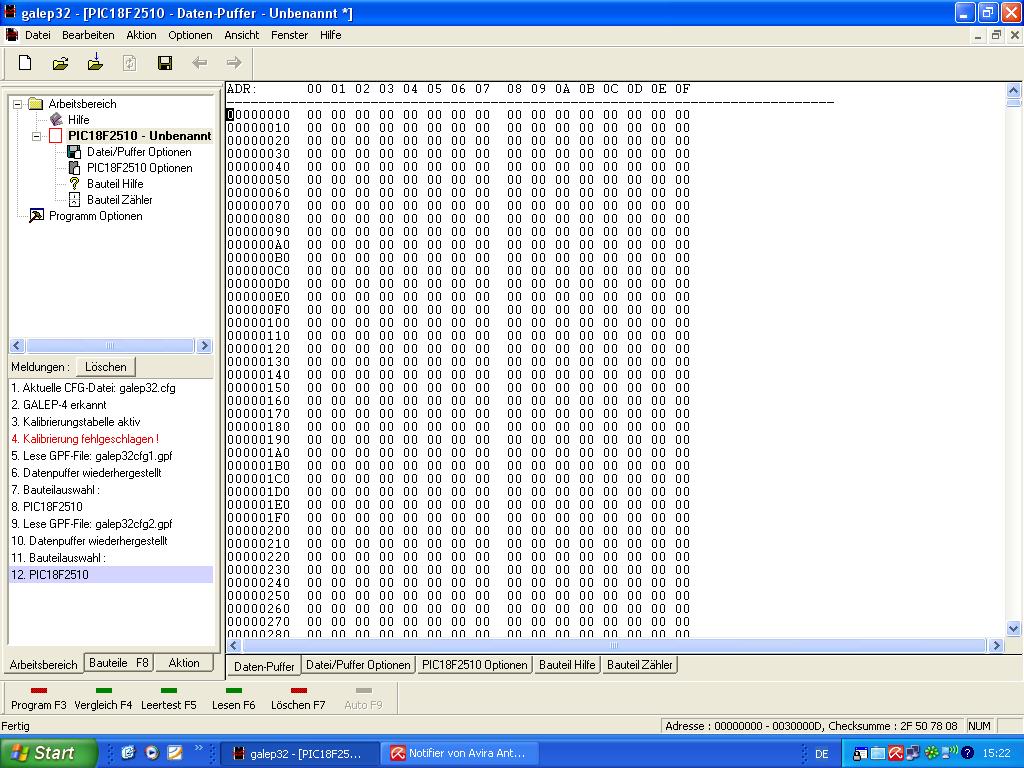The width and height of the screenshot is (1024, 768).
Task: Click the New file toolbar icon
Action: coord(25,63)
